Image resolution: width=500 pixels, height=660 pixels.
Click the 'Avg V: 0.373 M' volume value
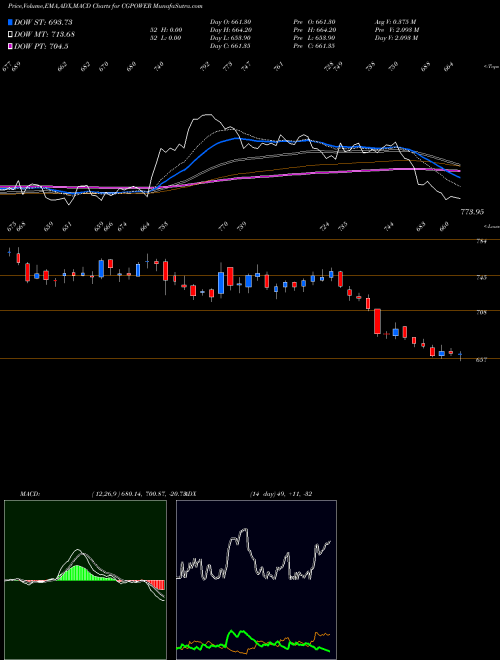click(396, 22)
